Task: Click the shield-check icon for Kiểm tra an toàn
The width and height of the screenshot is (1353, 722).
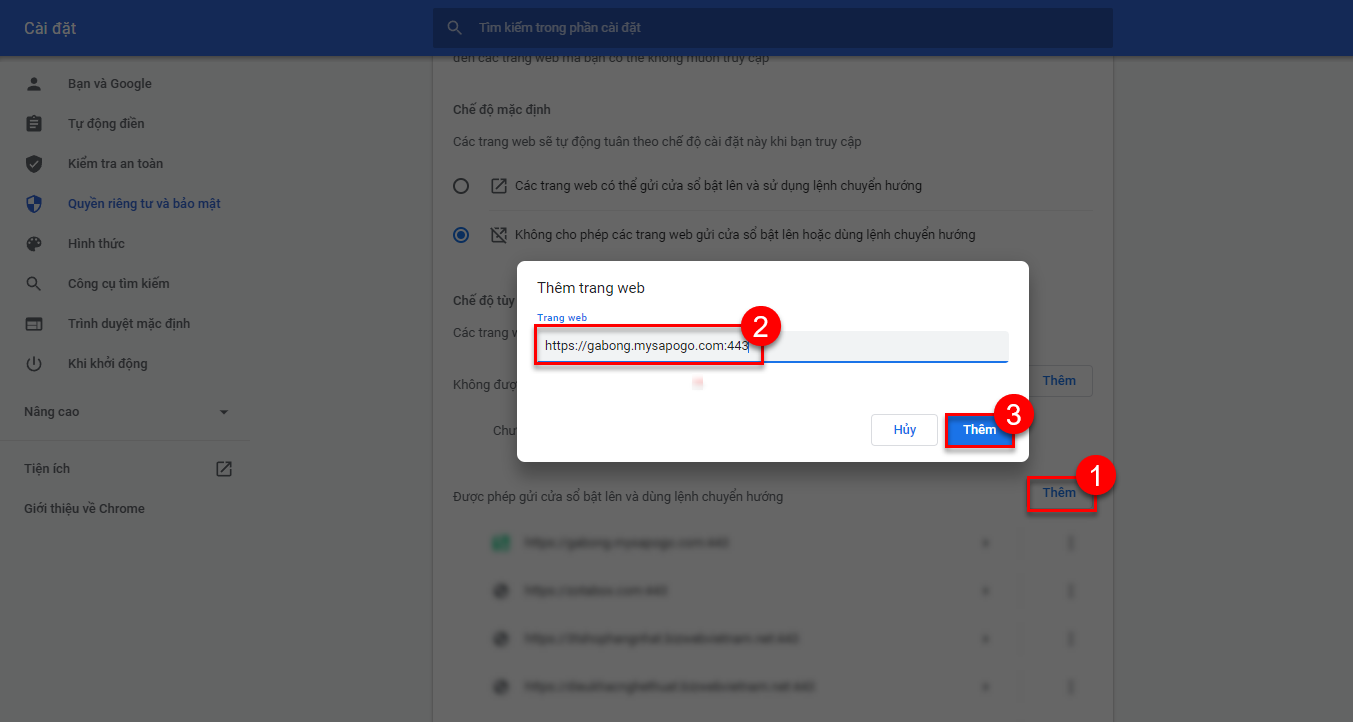Action: (34, 164)
